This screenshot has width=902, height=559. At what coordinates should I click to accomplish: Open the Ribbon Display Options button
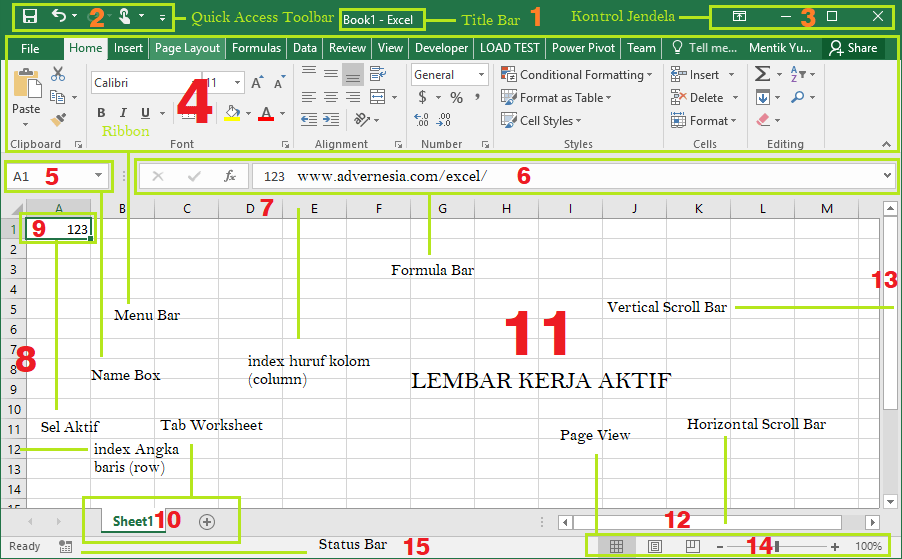point(739,17)
